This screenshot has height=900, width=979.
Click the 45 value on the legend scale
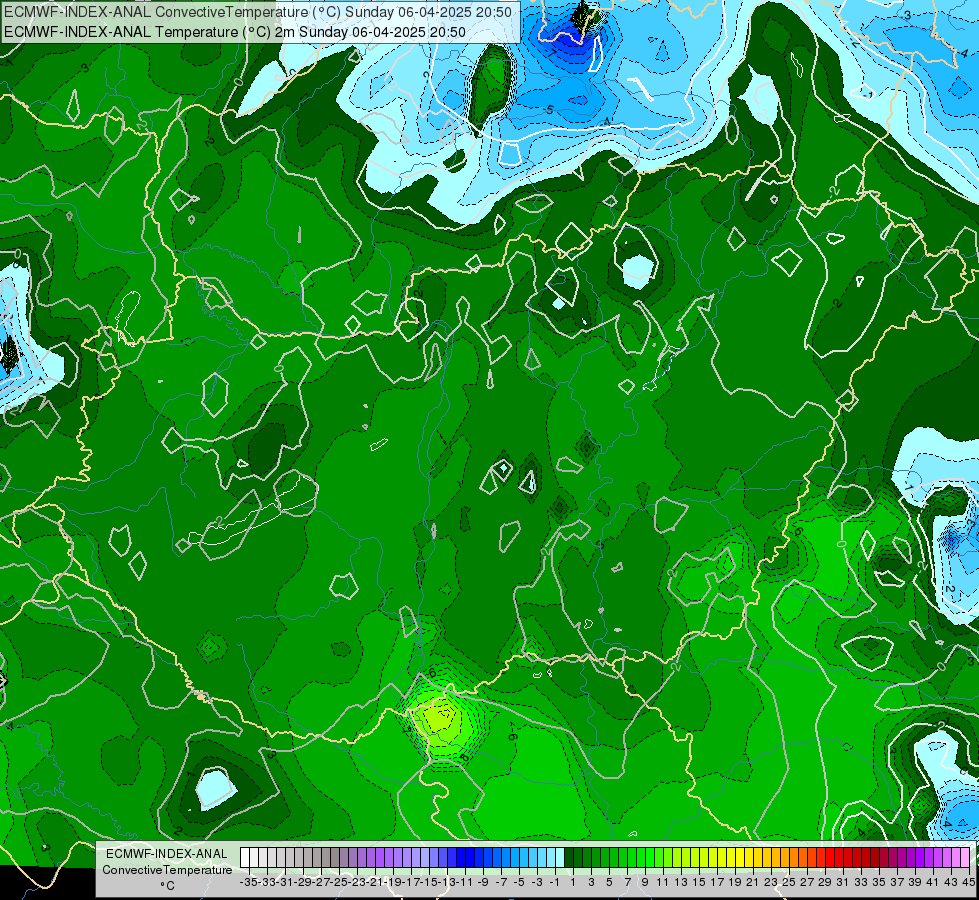click(x=968, y=882)
